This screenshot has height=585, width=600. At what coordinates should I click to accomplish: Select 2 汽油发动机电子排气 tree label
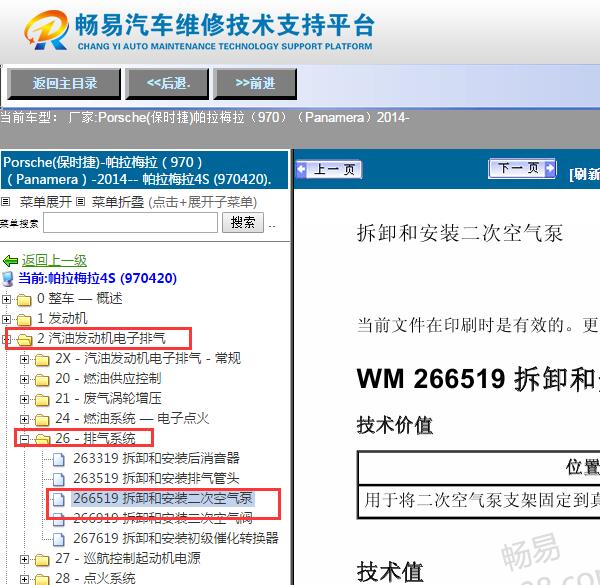[x=101, y=338]
